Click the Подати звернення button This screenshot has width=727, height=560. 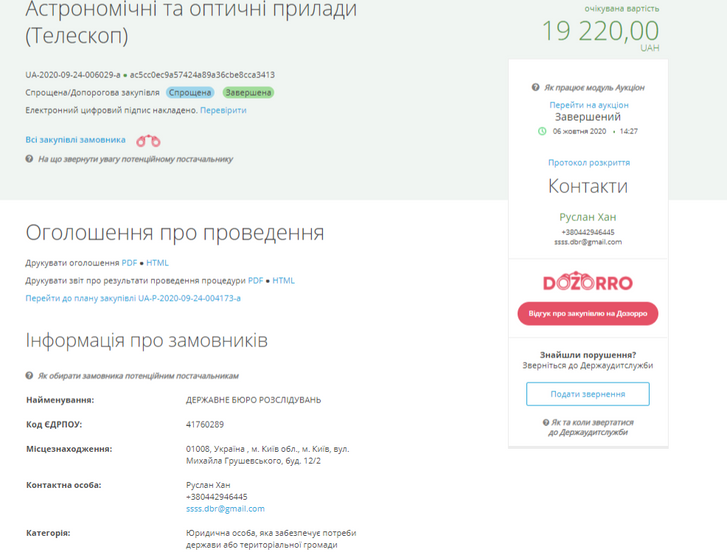point(588,394)
